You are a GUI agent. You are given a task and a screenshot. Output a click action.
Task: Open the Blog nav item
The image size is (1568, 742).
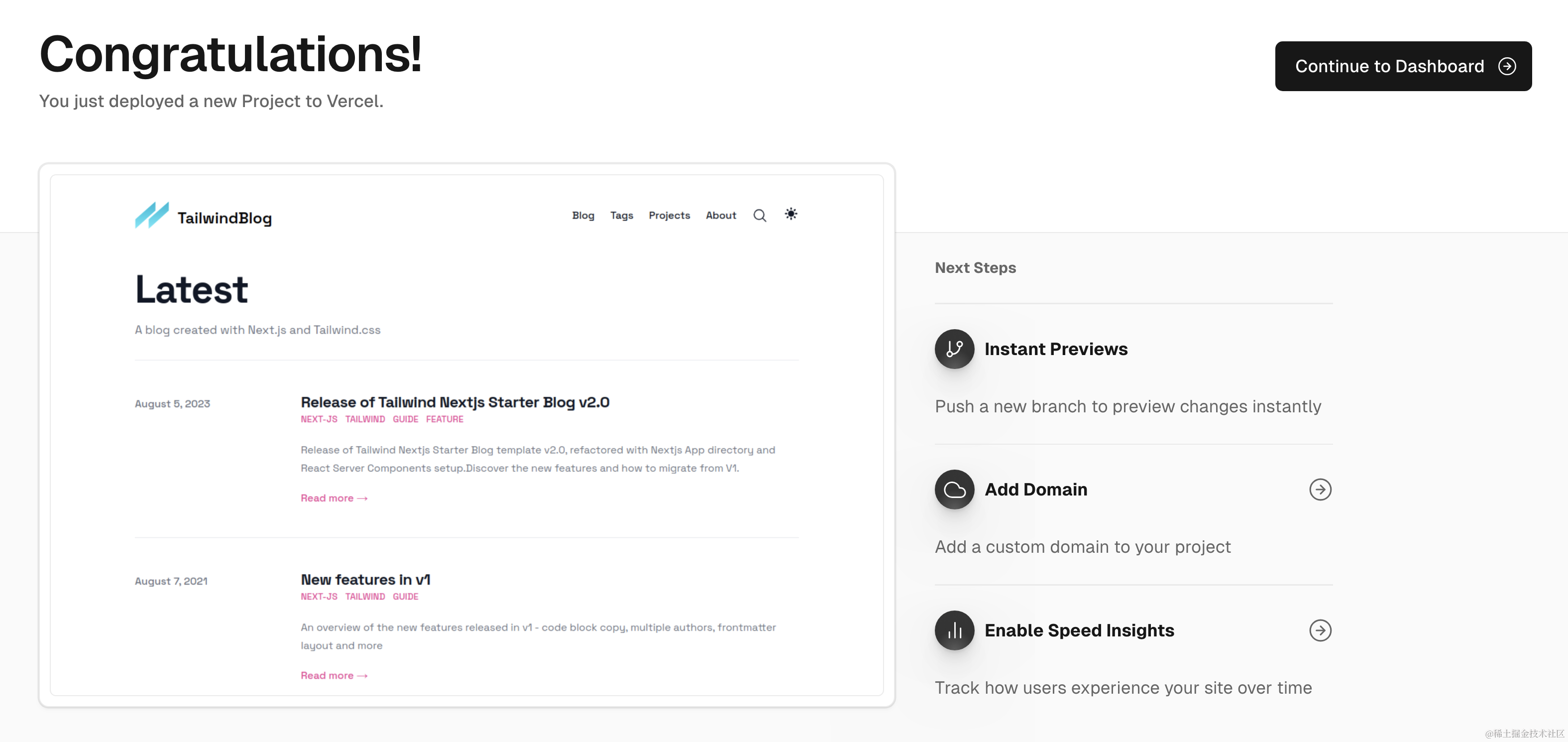[x=582, y=216]
